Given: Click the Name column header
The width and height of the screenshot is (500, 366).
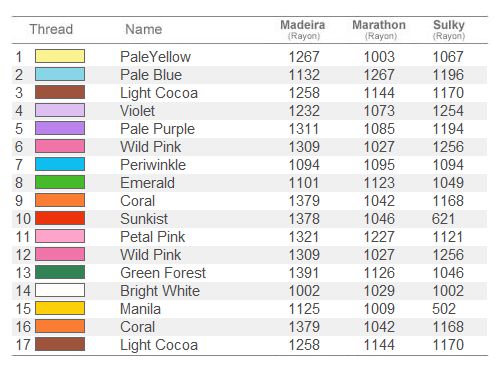Looking at the screenshot, I should pyautogui.click(x=144, y=29).
